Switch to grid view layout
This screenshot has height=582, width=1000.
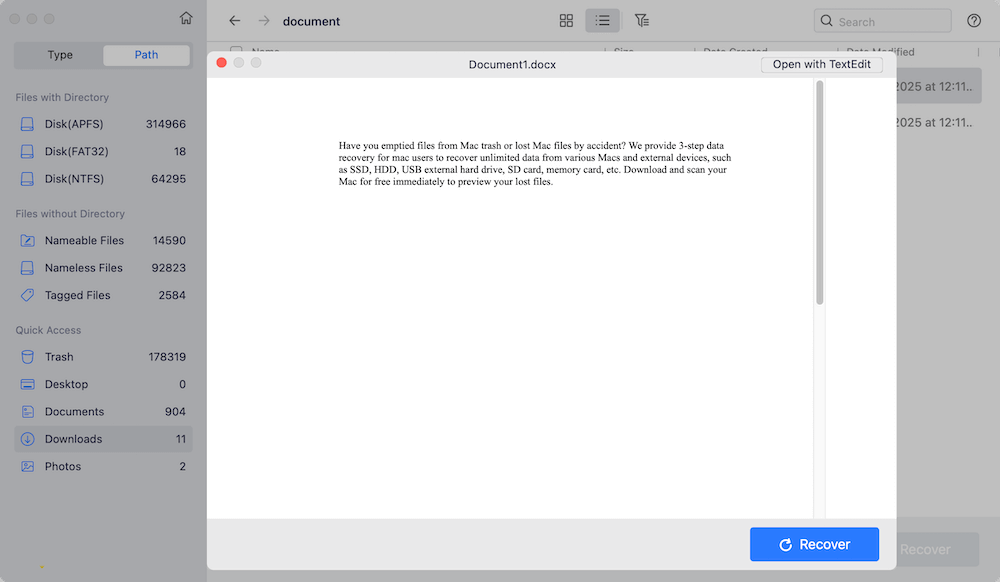pyautogui.click(x=566, y=20)
